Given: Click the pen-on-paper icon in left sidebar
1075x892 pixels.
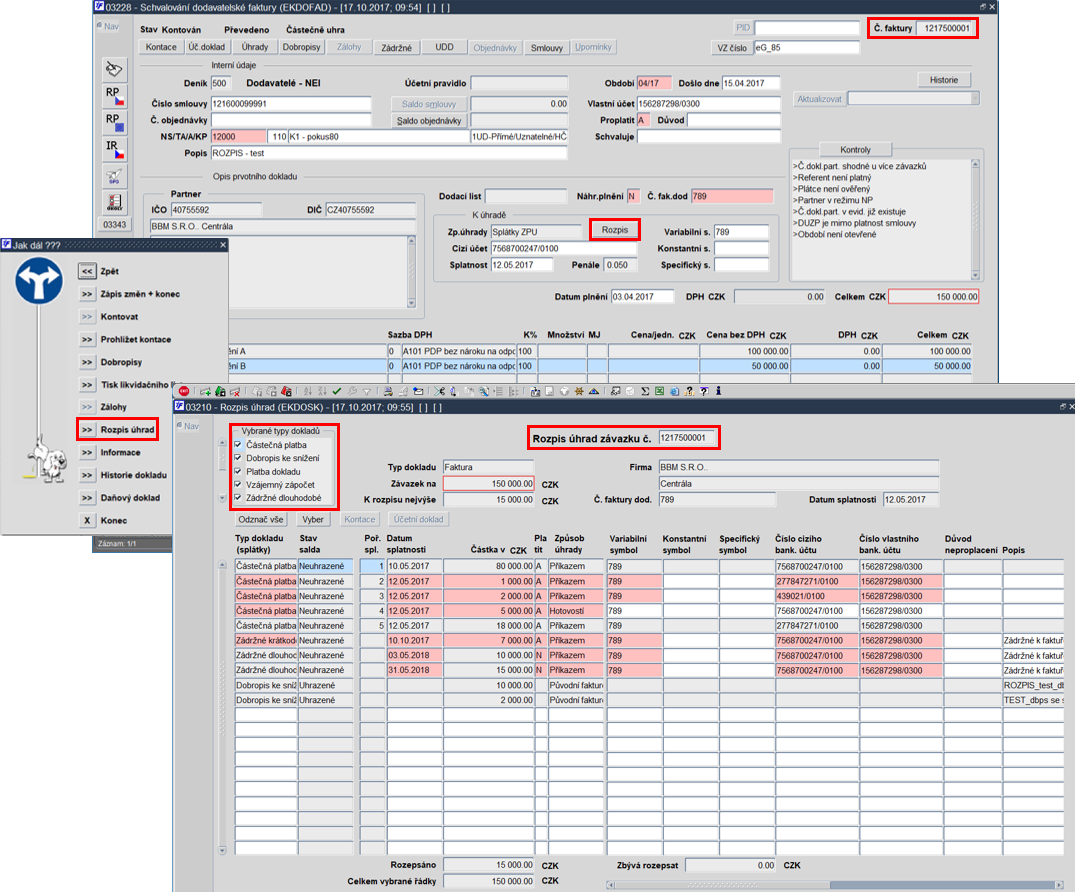Looking at the screenshot, I should click(114, 69).
